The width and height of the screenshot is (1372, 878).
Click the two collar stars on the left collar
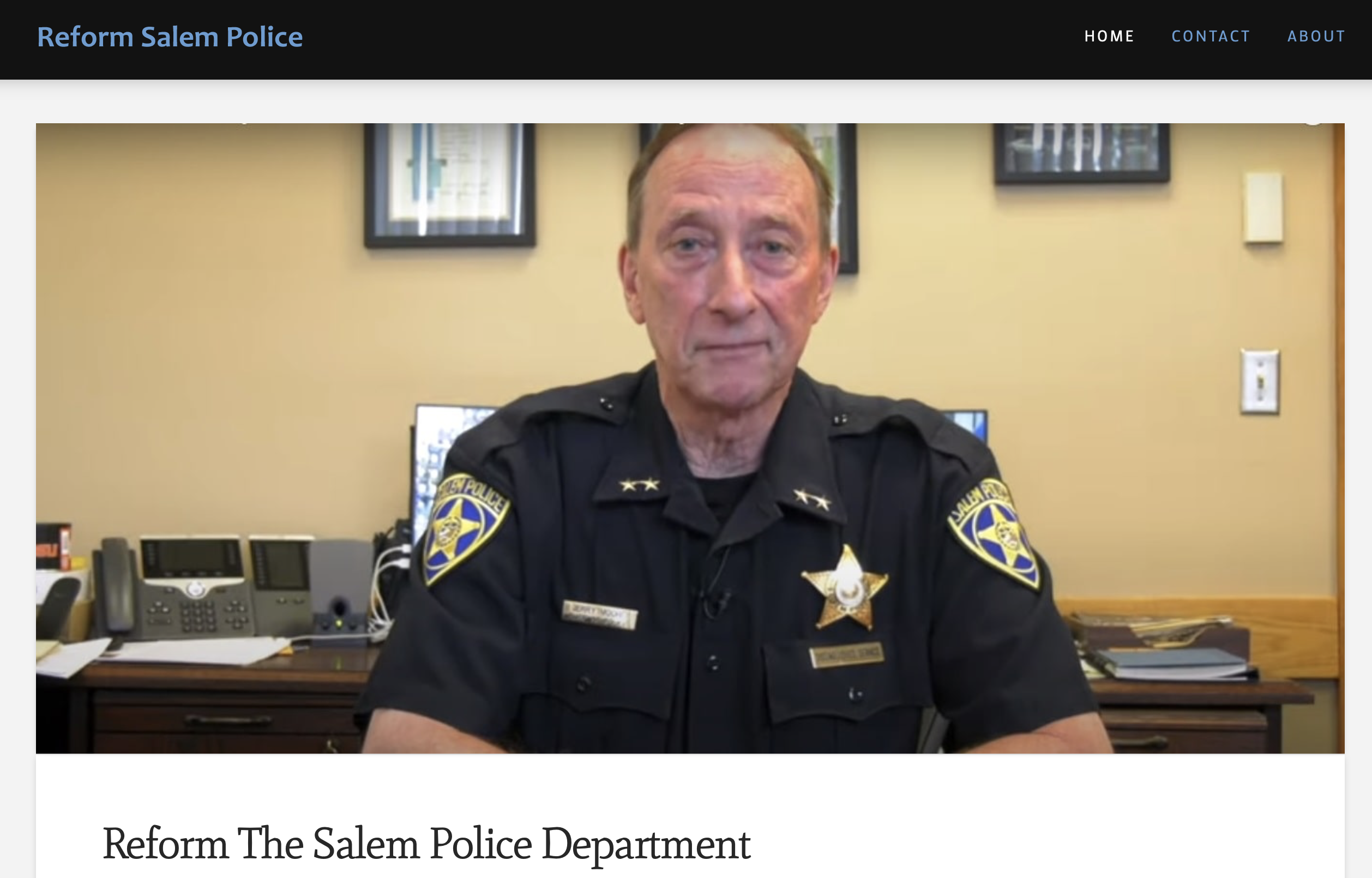click(640, 485)
